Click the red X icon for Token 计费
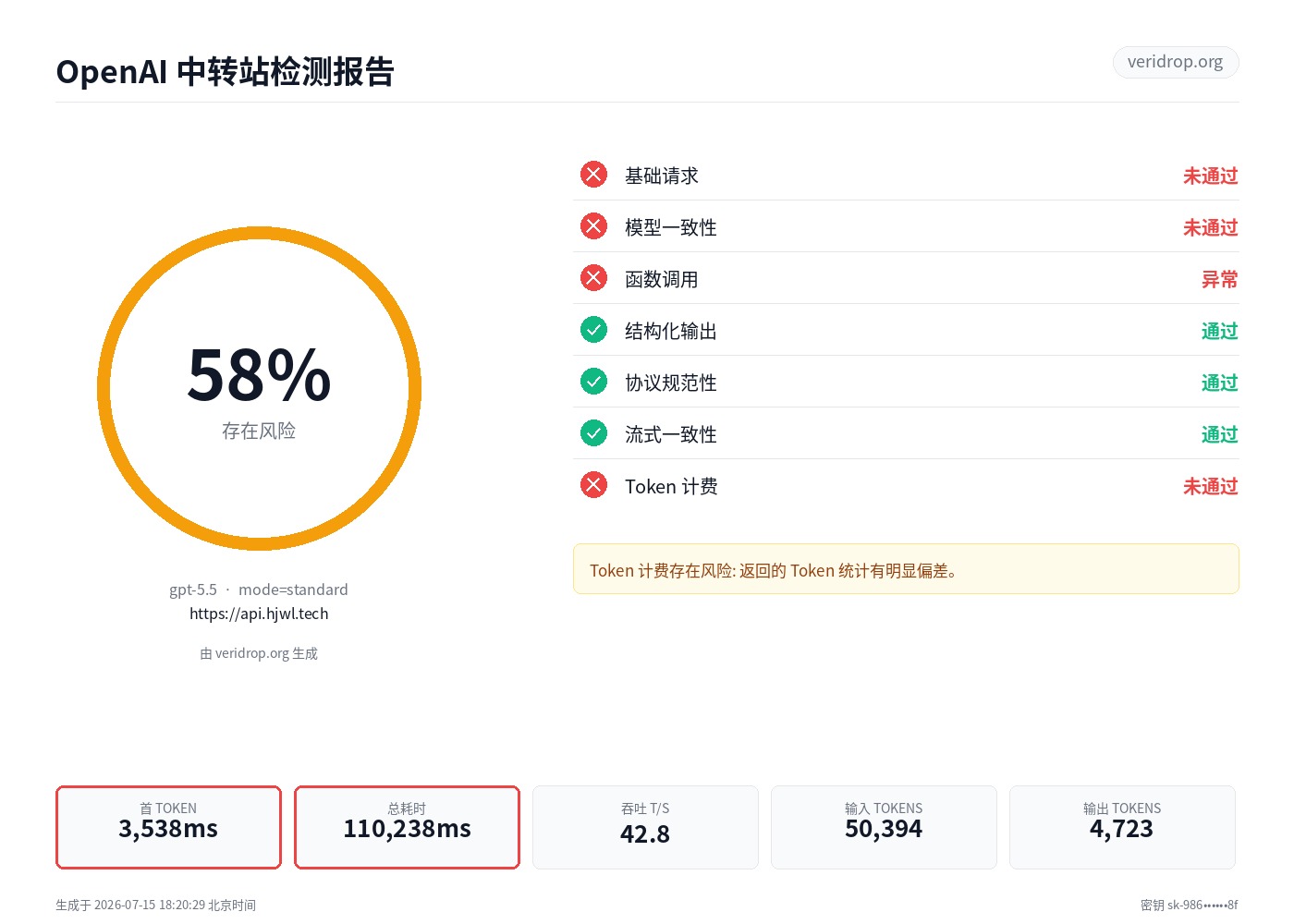 (593, 485)
